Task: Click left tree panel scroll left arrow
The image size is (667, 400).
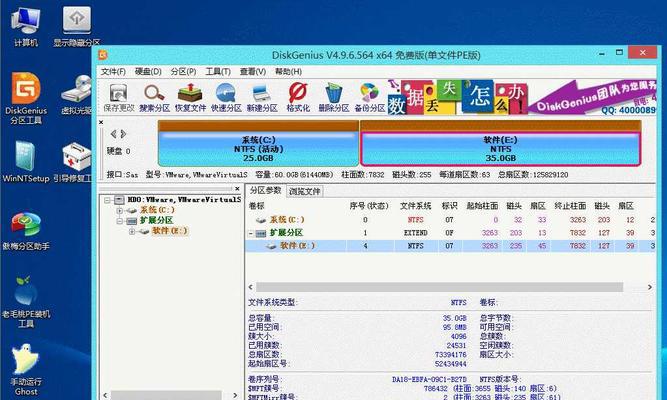Action: tap(105, 395)
